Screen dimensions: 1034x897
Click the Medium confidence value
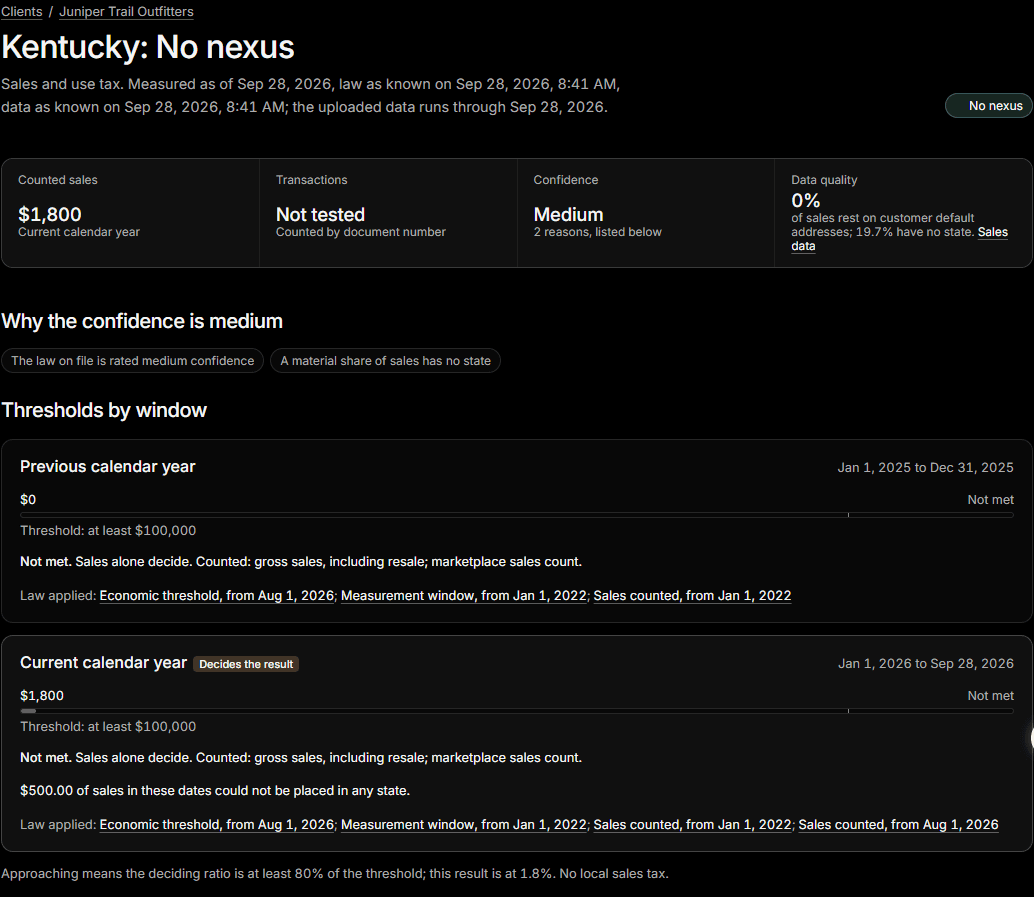click(x=568, y=214)
